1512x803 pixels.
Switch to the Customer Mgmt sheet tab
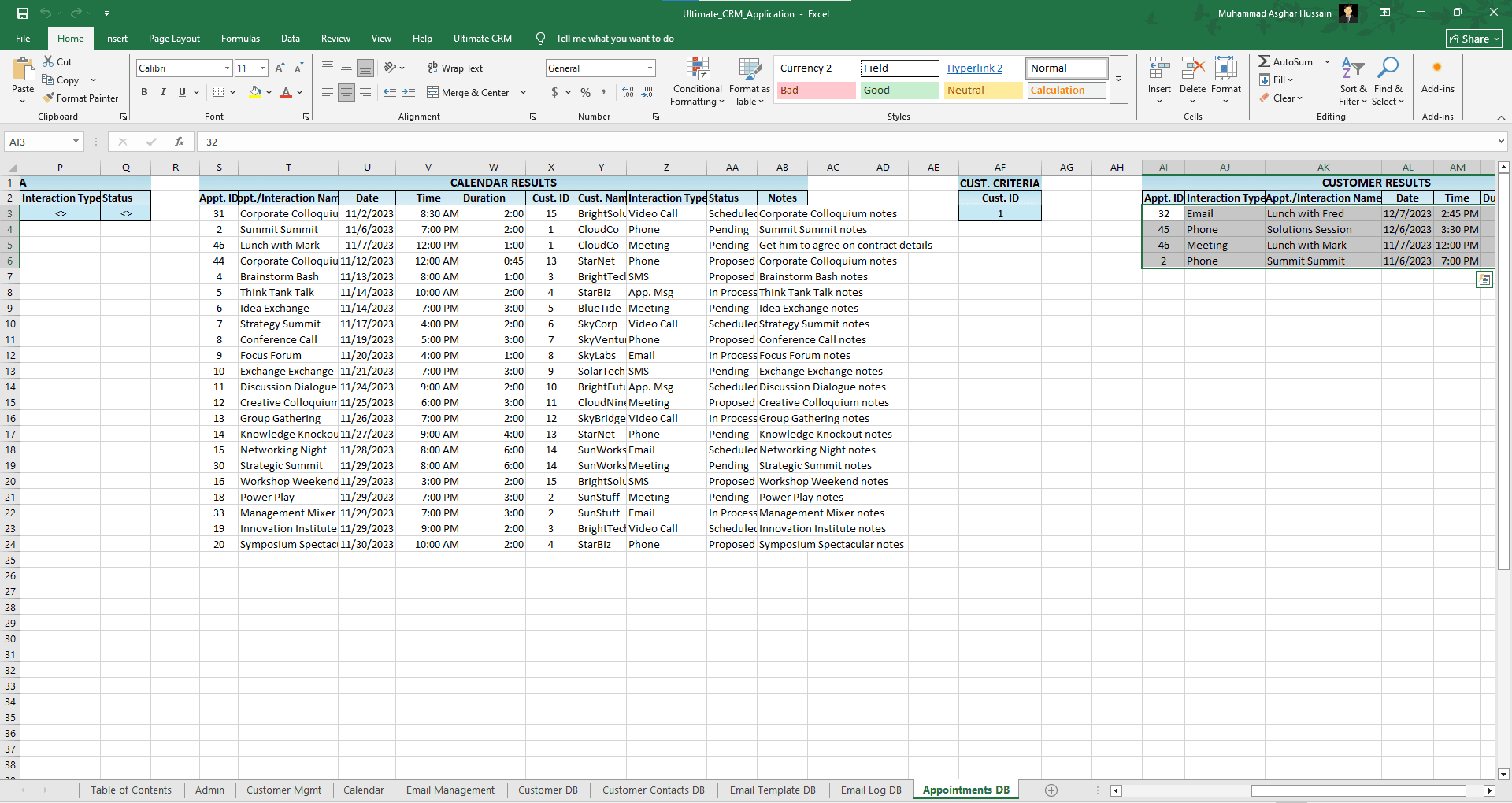(283, 790)
